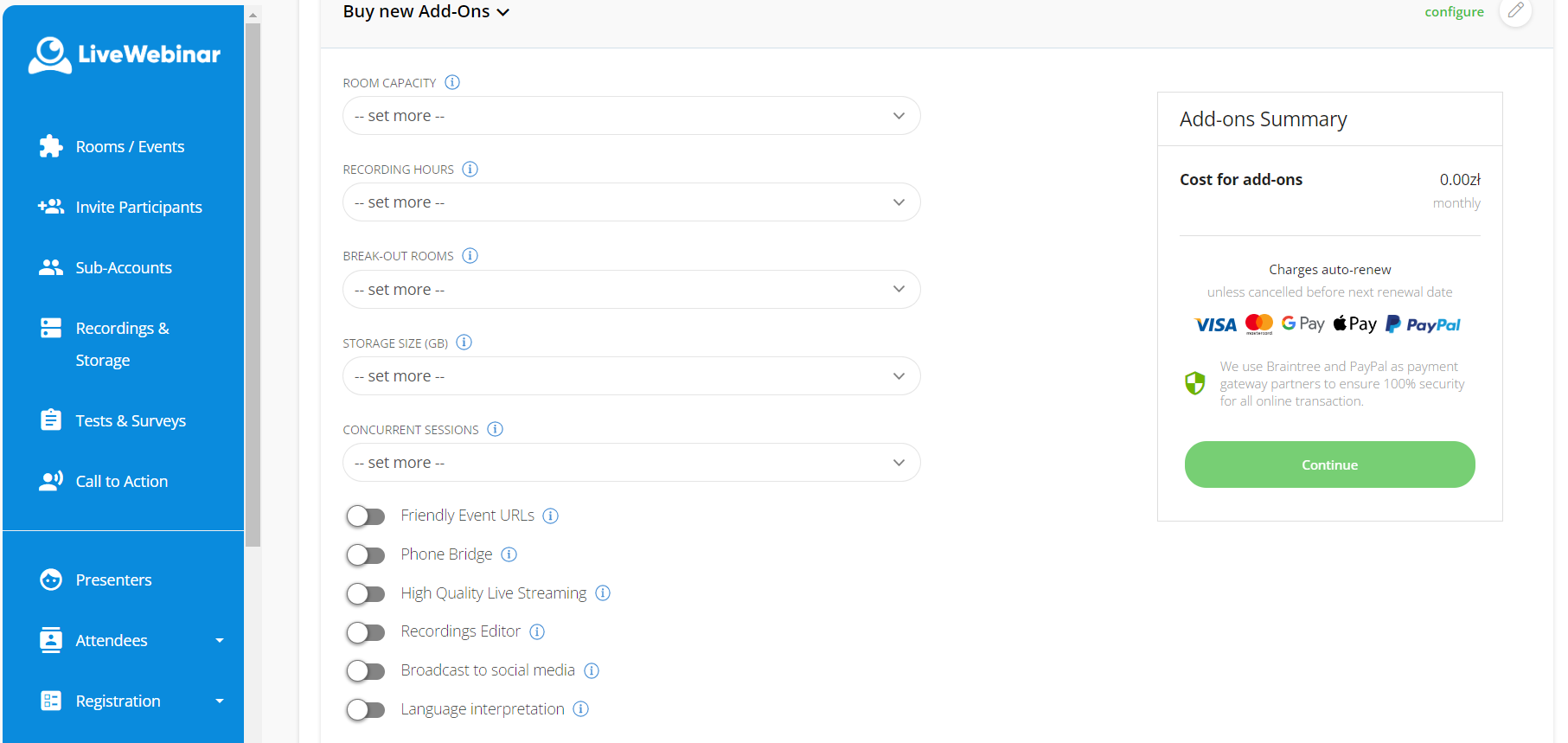Select the Rooms / Events sidebar icon

click(51, 146)
